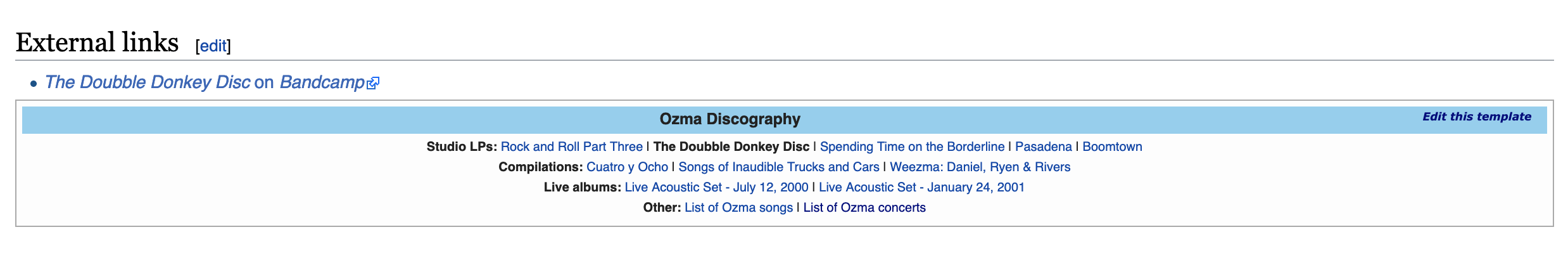The height and width of the screenshot is (265, 1568).
Task: Open the Bandcamp link
Action: coord(322,82)
